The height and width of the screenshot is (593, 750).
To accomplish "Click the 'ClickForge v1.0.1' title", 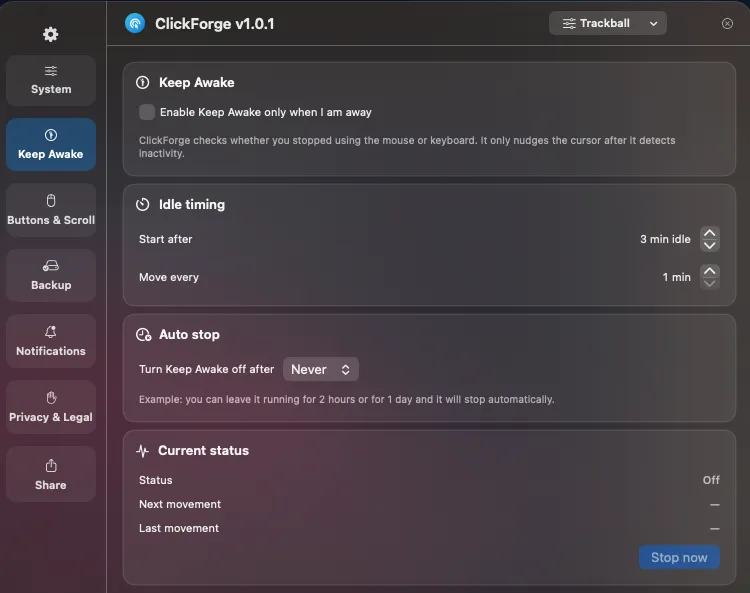I will click(x=215, y=24).
